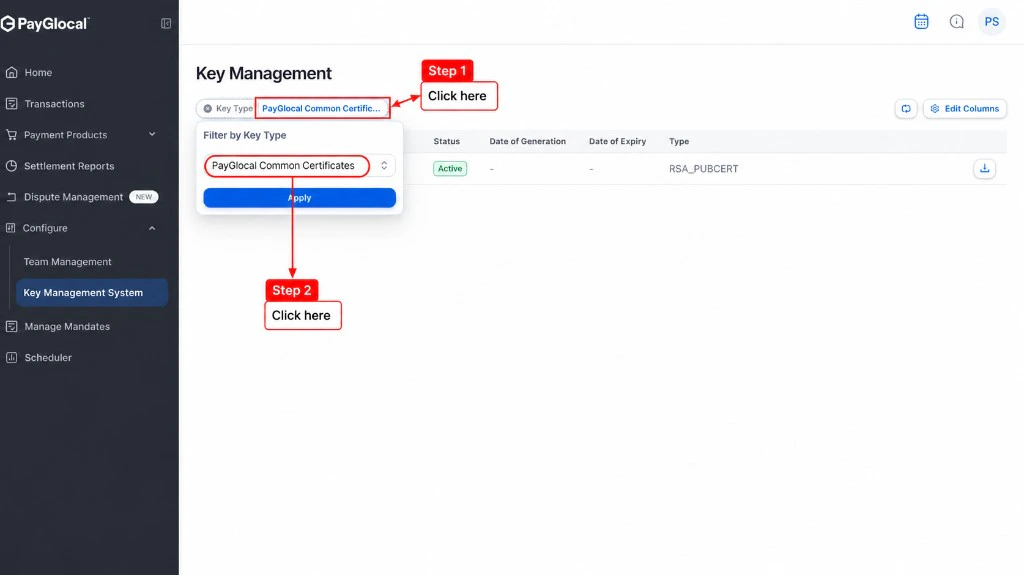This screenshot has width=1024, height=575.
Task: Click the Transactions list icon
Action: tap(11, 103)
